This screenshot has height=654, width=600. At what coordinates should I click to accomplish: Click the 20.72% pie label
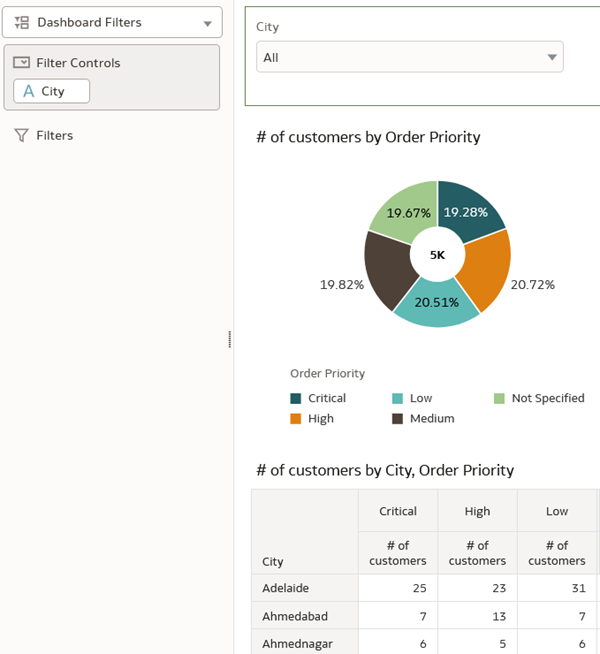tap(533, 285)
